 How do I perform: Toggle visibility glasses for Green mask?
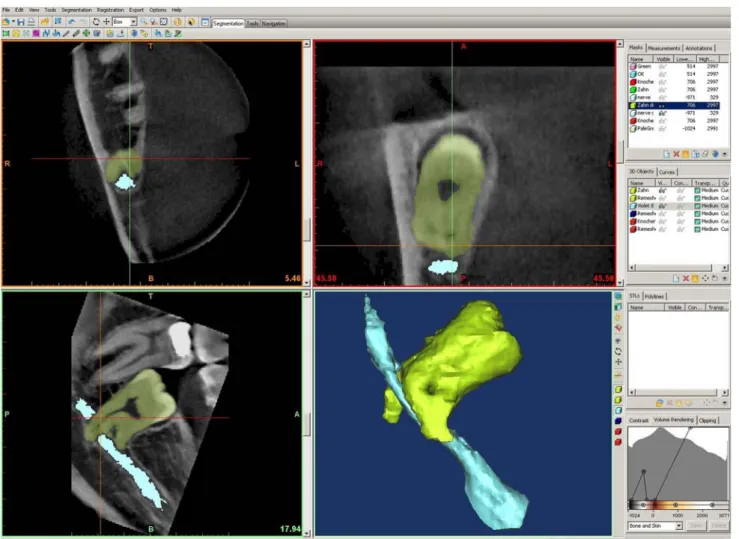pyautogui.click(x=663, y=66)
